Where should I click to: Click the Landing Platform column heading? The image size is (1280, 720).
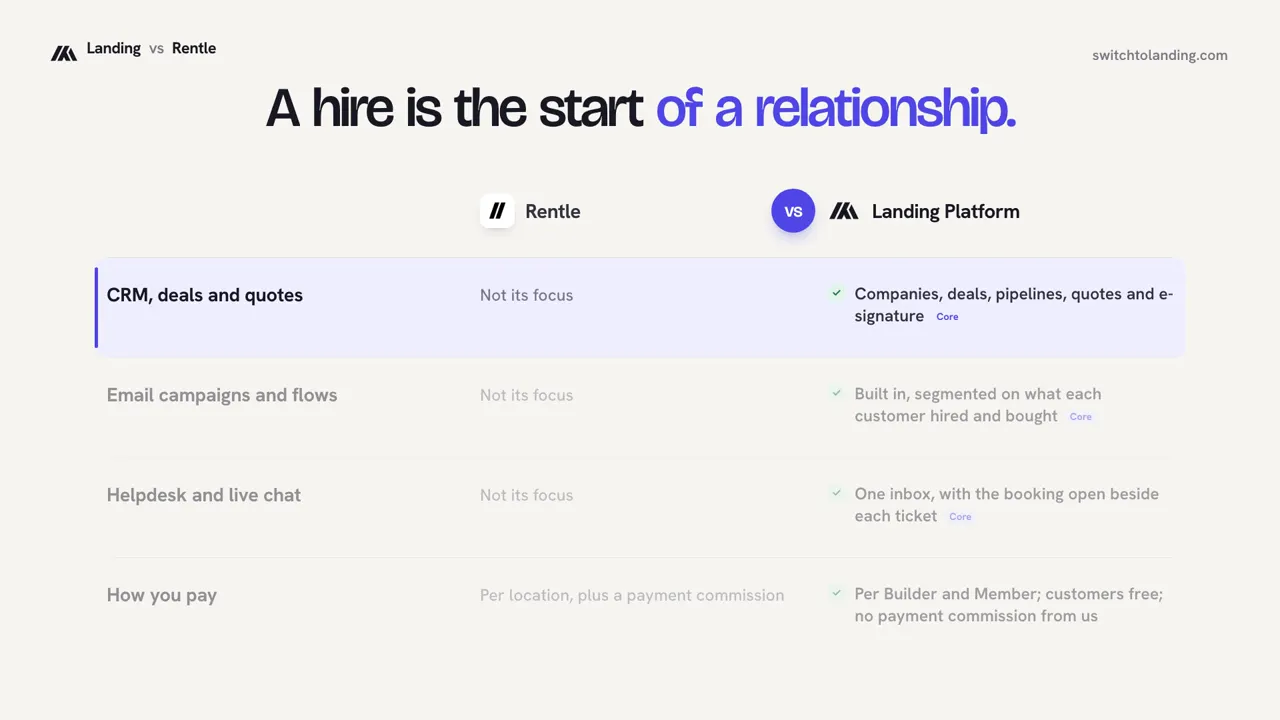pos(946,211)
